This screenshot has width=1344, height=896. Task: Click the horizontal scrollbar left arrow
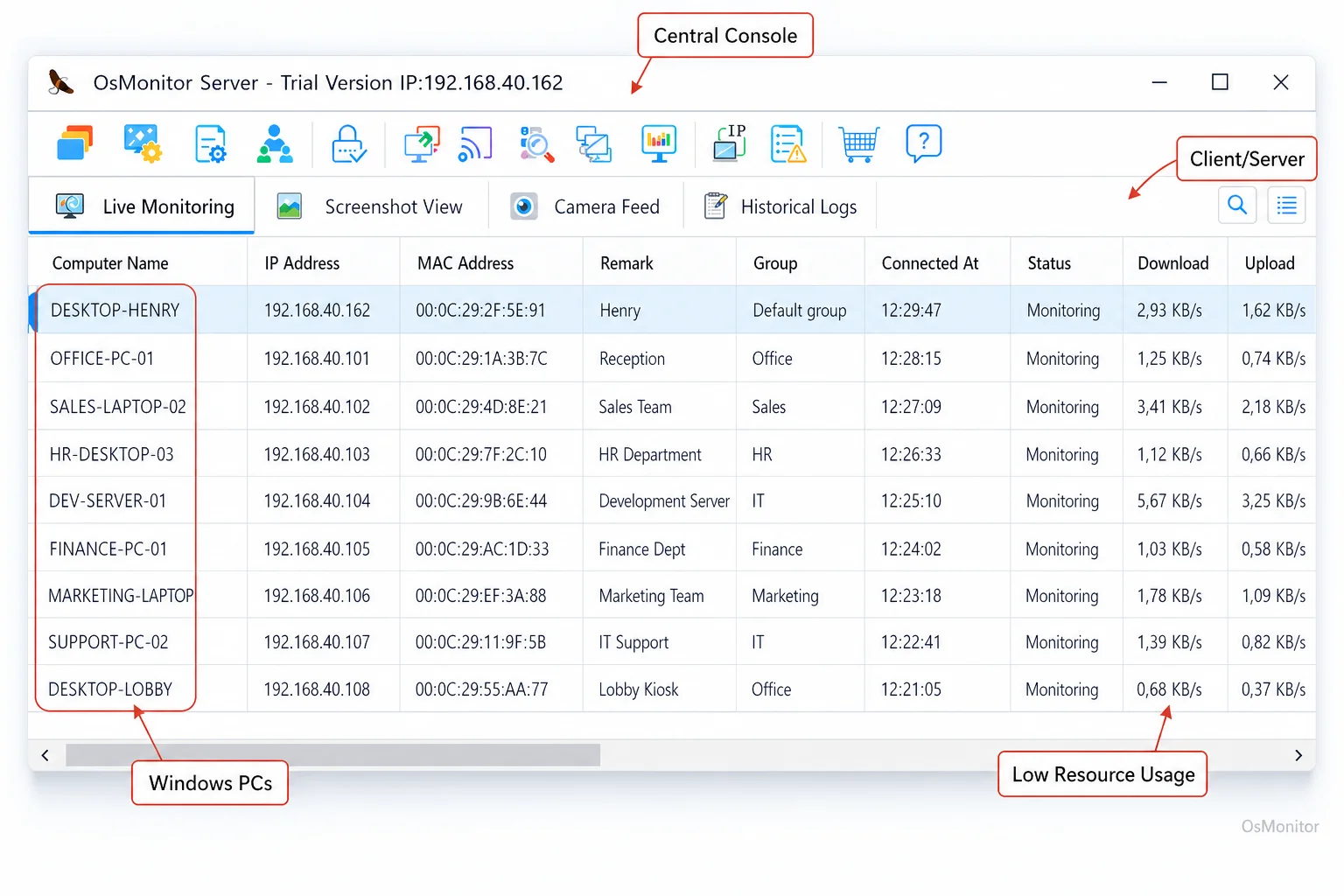45,755
